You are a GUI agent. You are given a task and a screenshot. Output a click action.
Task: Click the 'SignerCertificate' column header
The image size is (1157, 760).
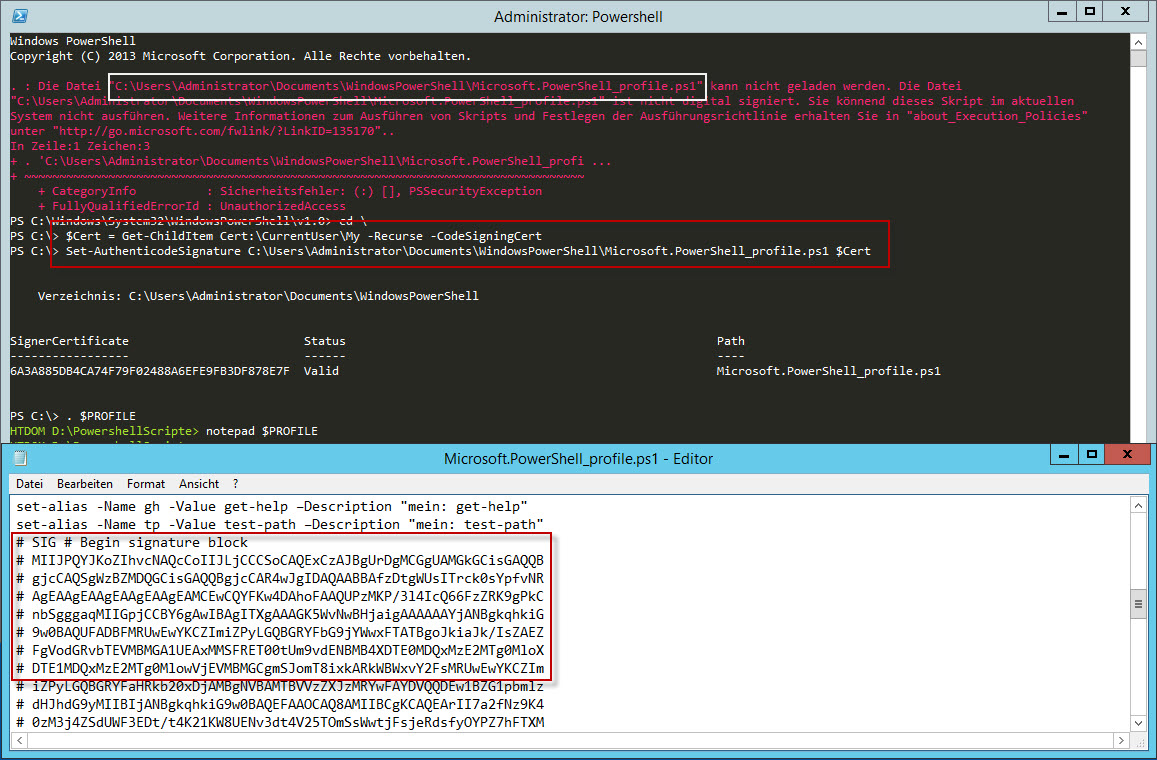69,341
